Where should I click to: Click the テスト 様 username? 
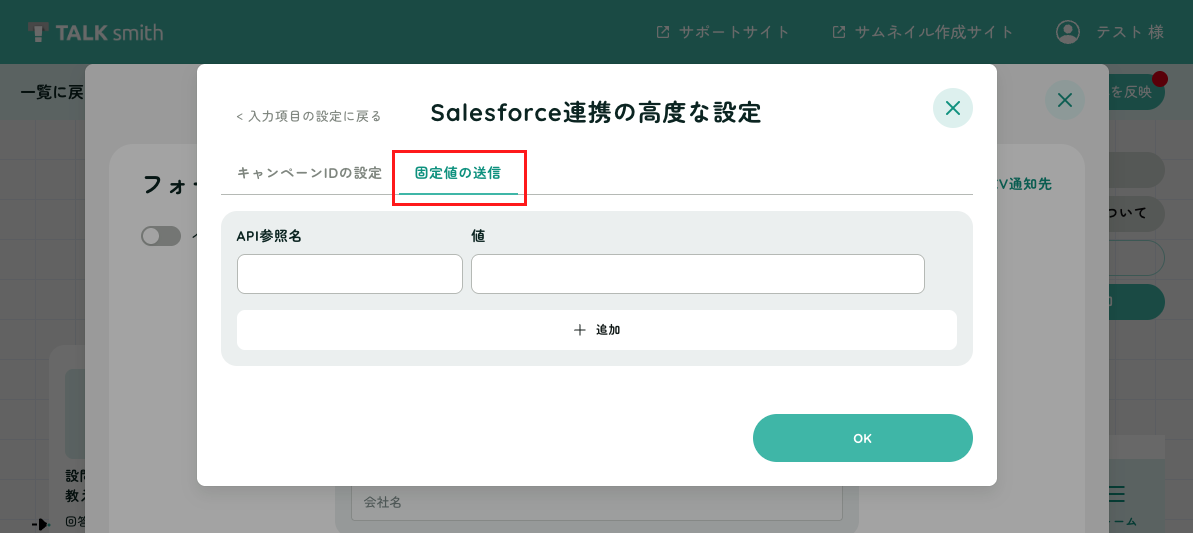point(1130,32)
